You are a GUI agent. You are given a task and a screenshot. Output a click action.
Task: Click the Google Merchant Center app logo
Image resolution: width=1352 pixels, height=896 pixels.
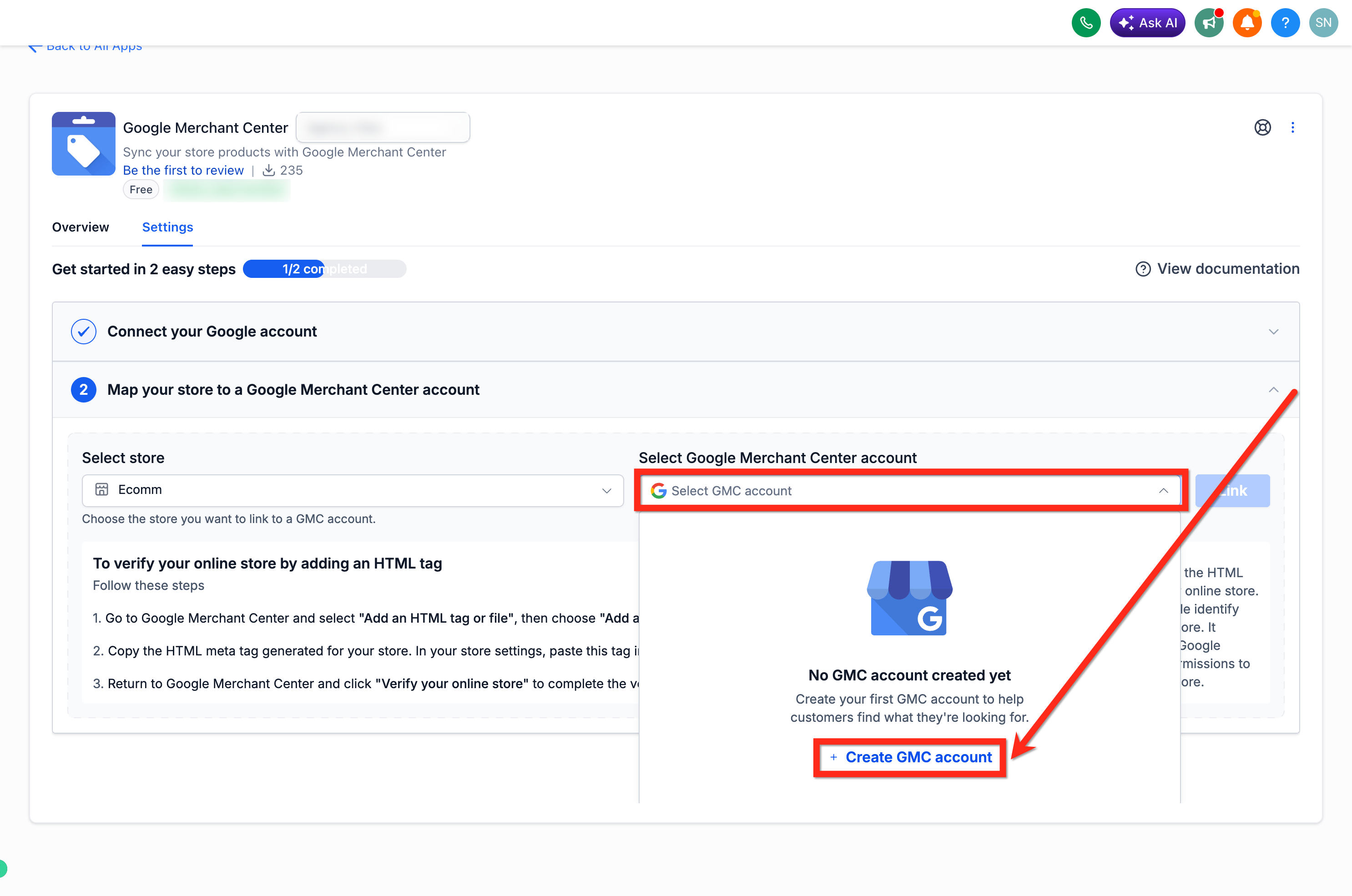point(83,143)
